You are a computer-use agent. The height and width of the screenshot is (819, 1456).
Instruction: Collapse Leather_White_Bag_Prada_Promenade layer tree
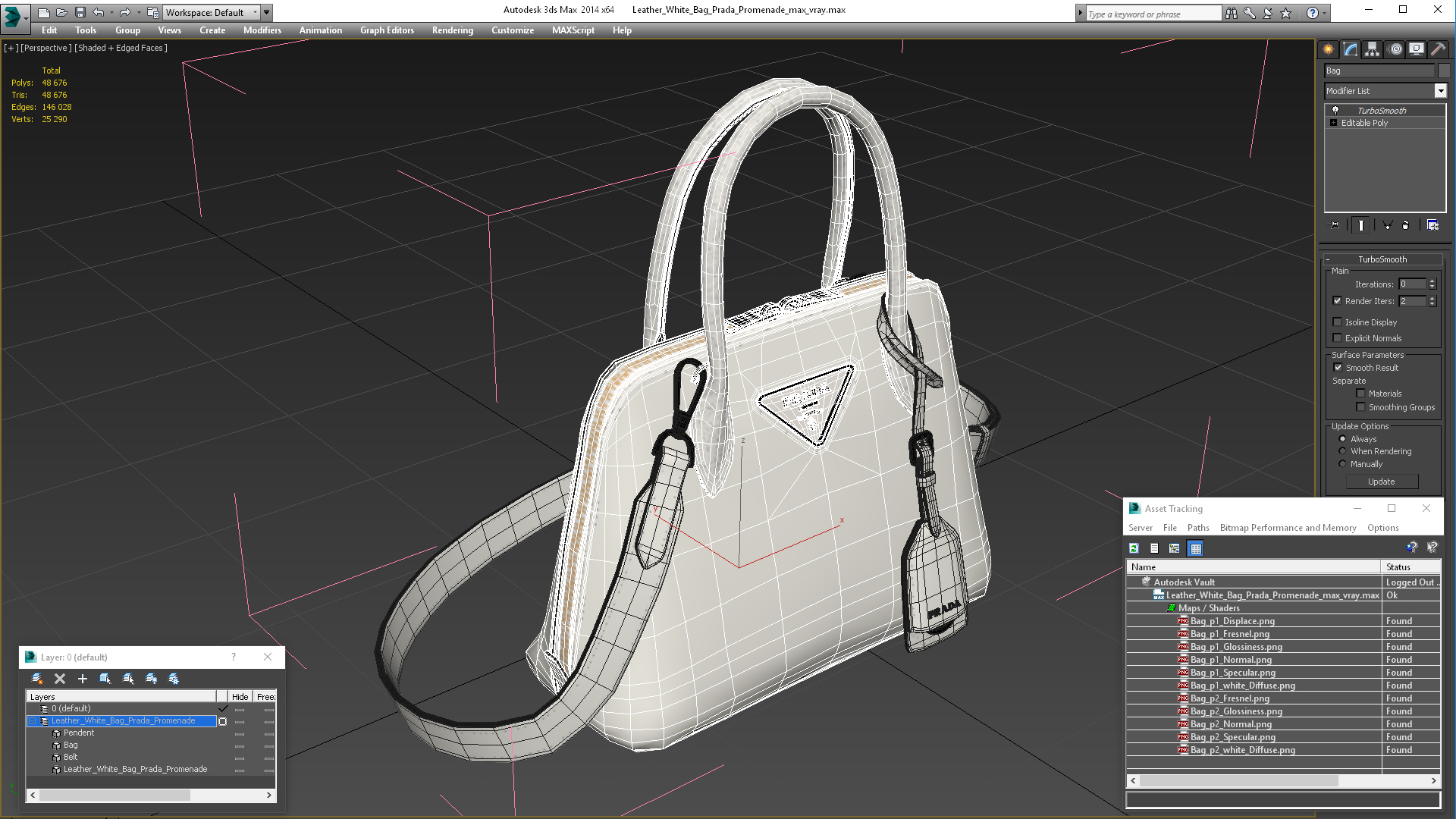33,721
